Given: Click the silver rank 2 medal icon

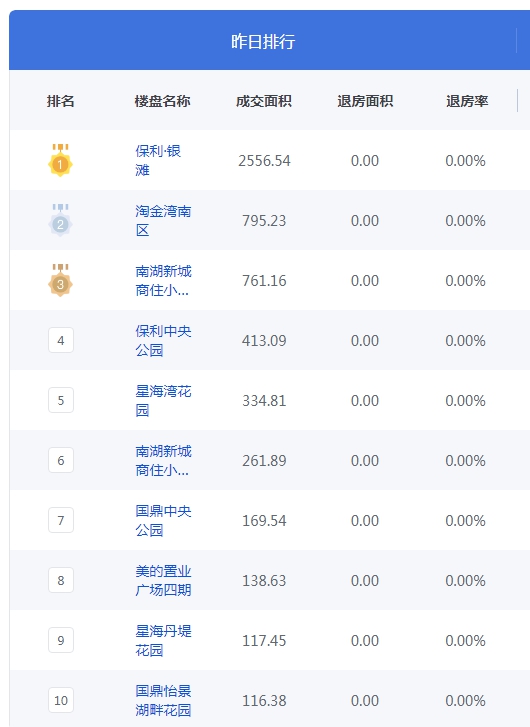Looking at the screenshot, I should click(60, 220).
